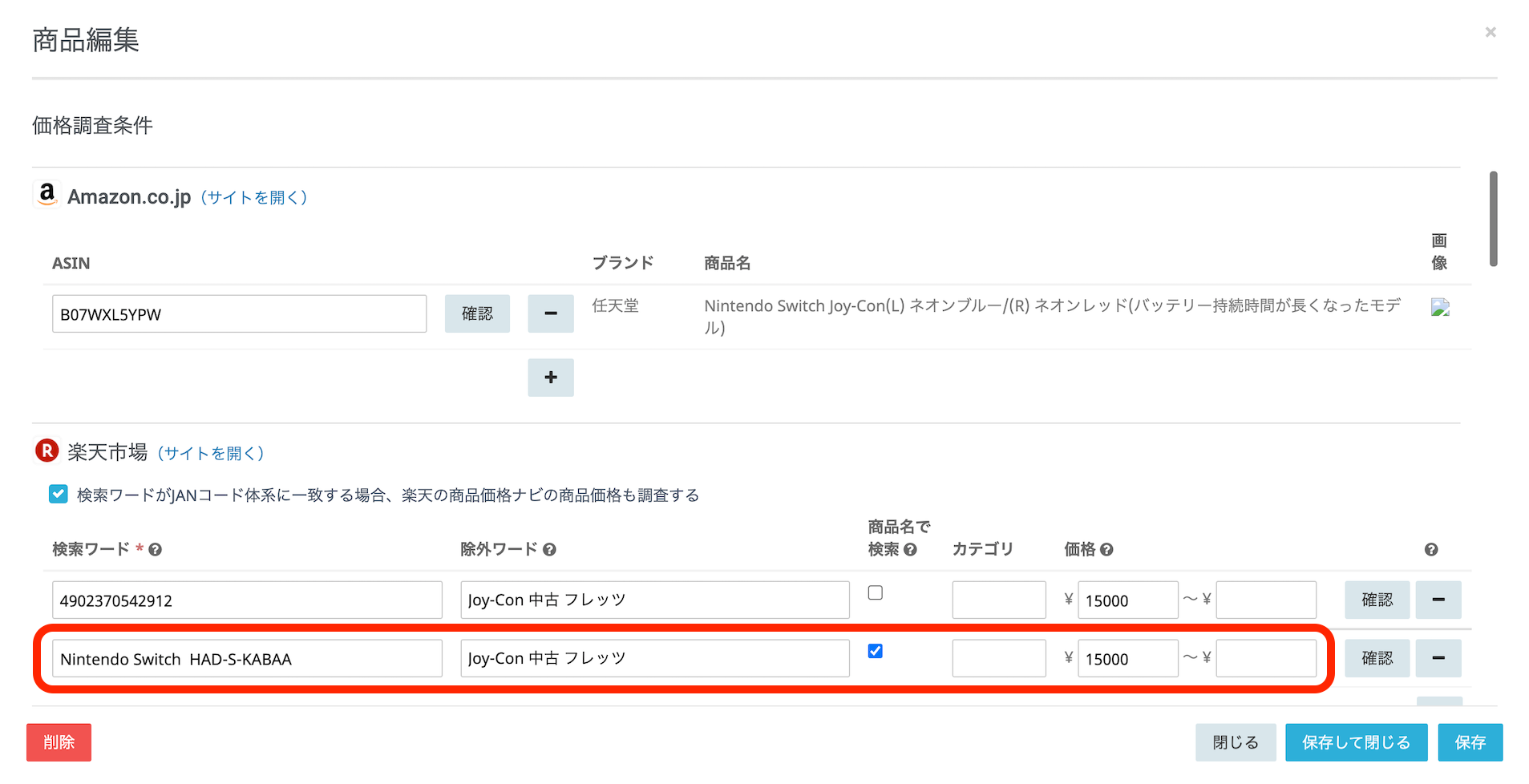Click the help icon beside 検索ワード
1529x784 pixels.
click(156, 550)
